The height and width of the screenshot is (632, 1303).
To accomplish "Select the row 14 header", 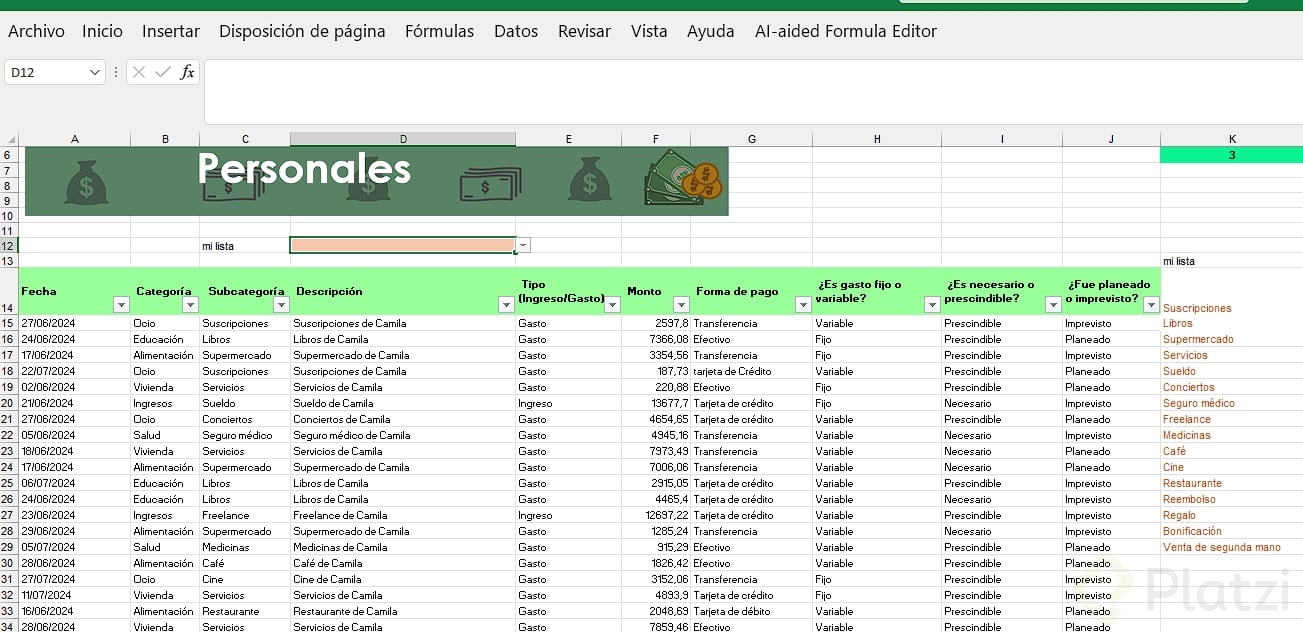I will click(x=9, y=308).
